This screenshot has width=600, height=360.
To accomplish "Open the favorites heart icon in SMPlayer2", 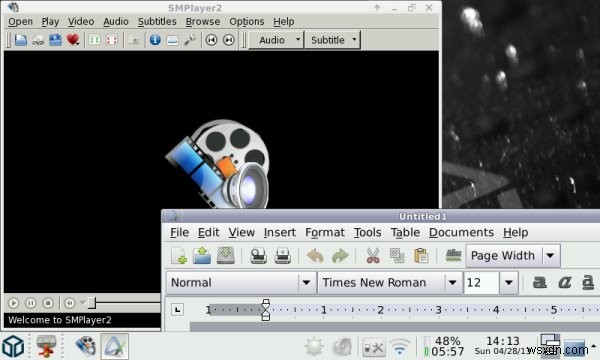I will point(73,40).
